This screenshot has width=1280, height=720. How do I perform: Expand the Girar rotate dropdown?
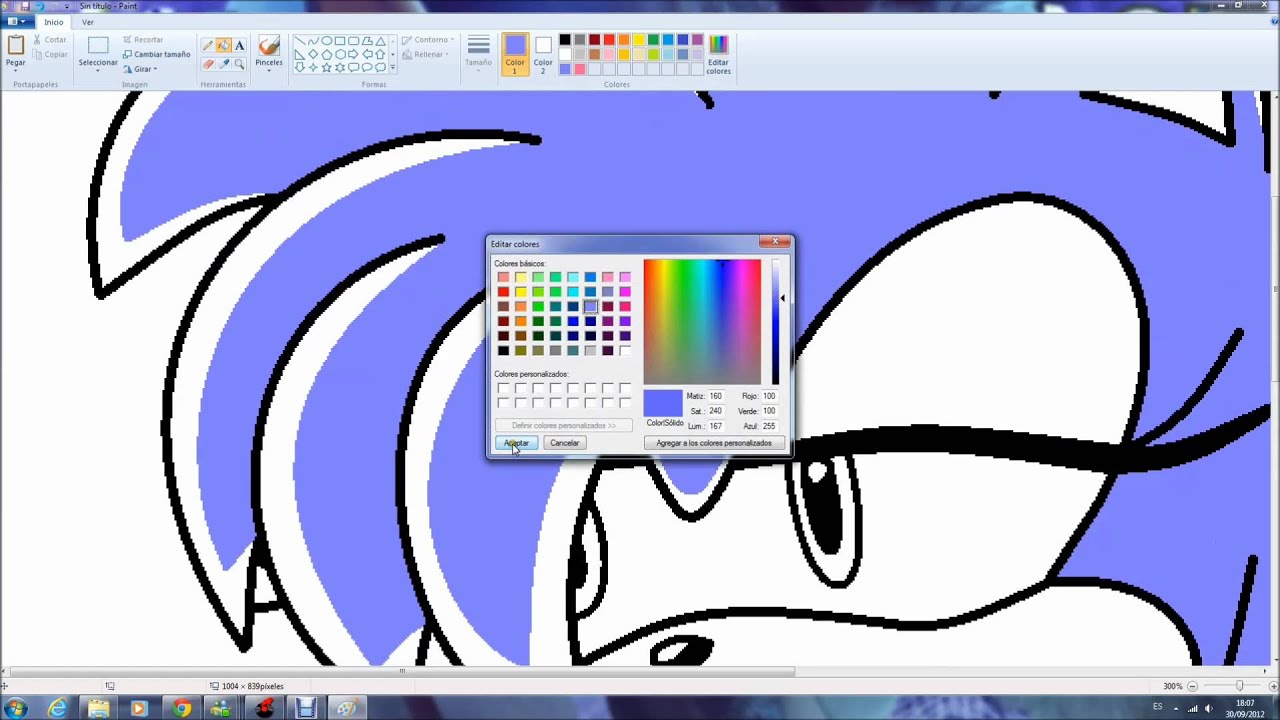(155, 69)
